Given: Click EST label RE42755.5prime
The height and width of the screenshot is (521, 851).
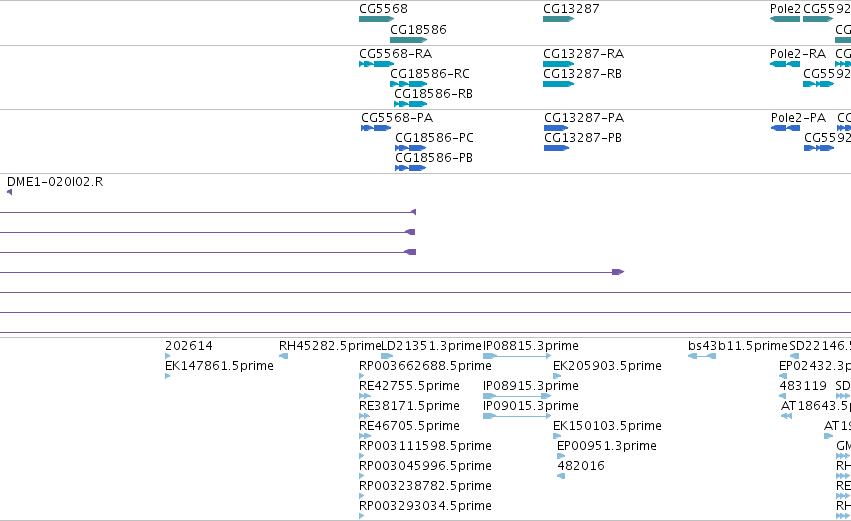Looking at the screenshot, I should coord(409,386).
